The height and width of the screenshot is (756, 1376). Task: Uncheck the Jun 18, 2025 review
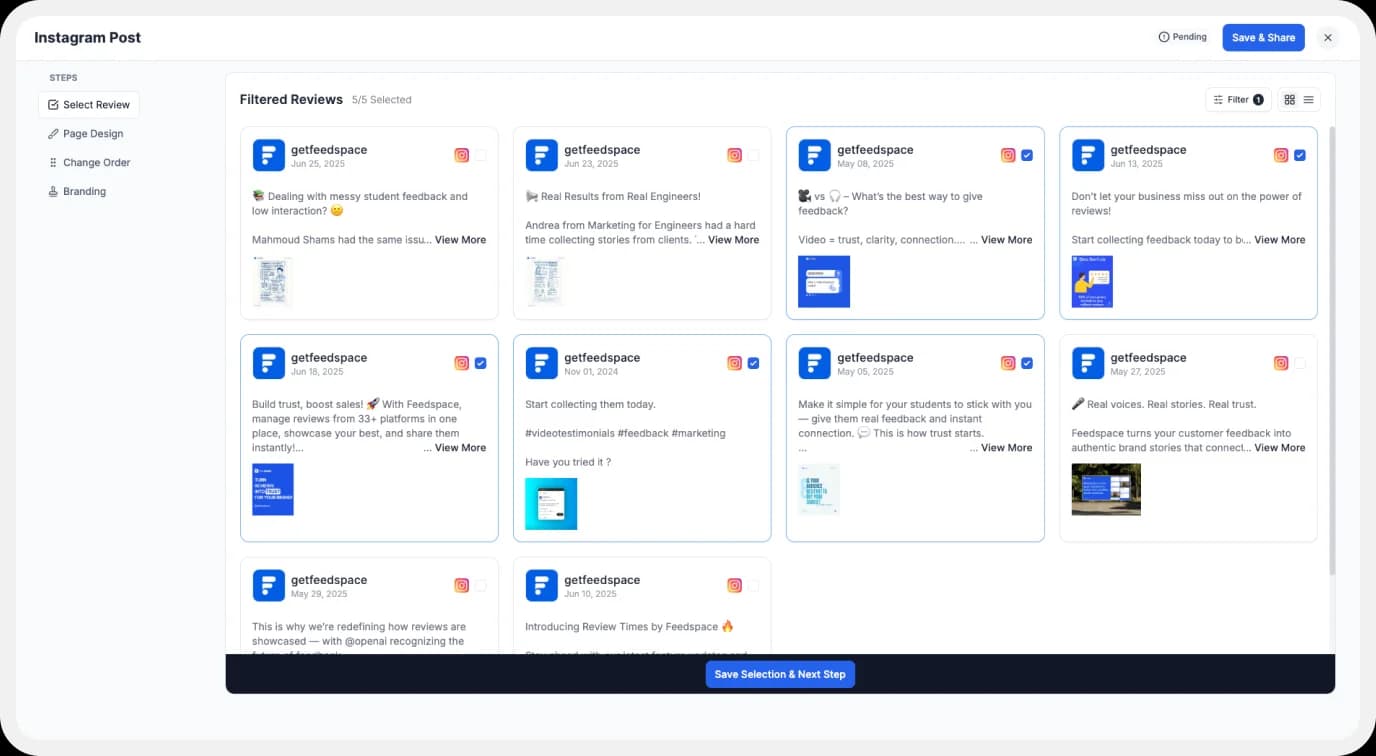point(481,363)
